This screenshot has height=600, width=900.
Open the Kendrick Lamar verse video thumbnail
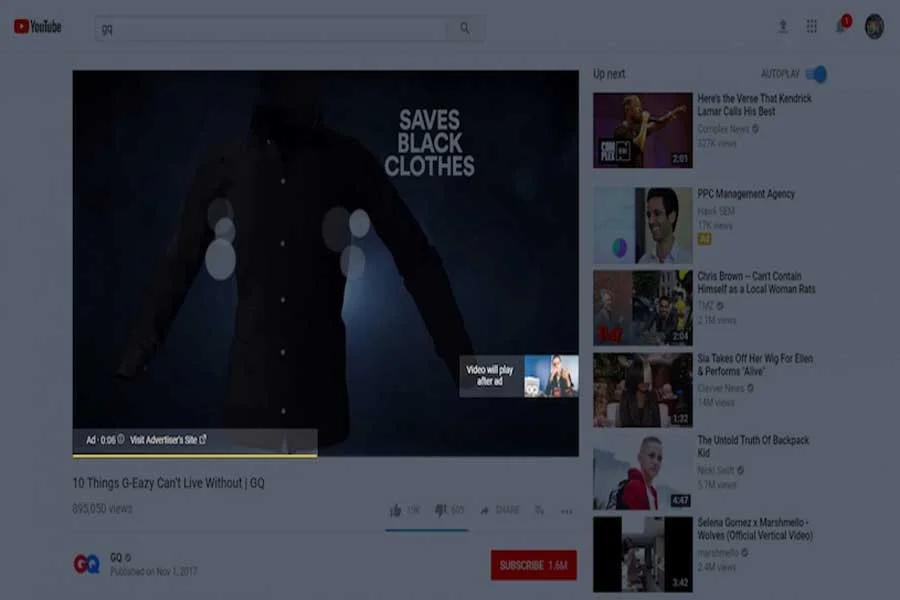pos(642,130)
